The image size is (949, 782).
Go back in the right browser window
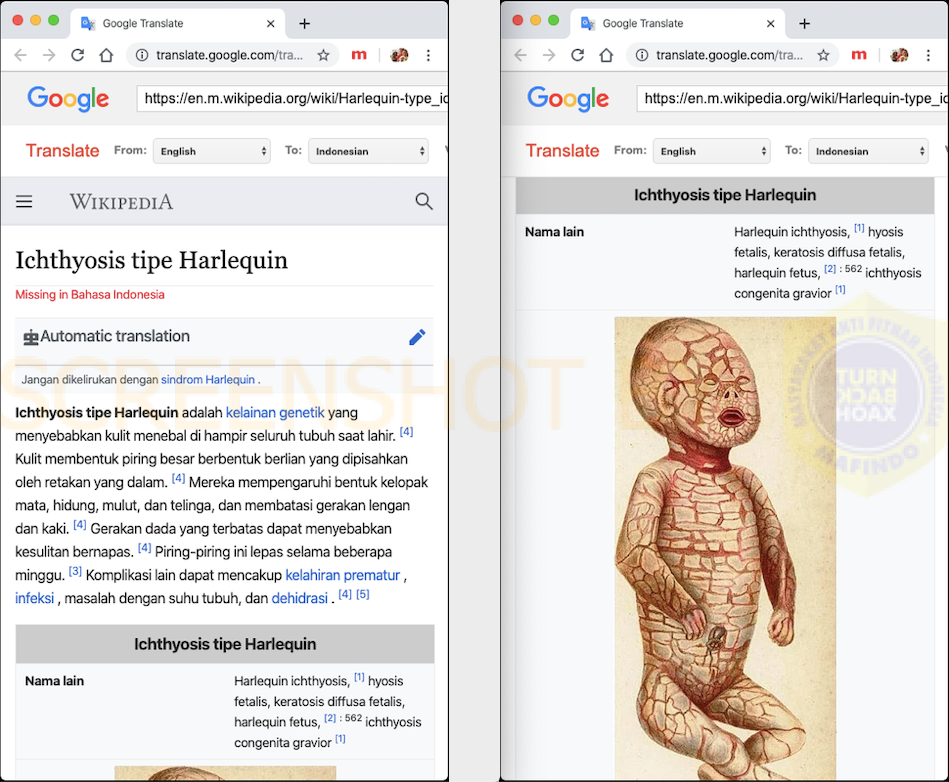[x=520, y=55]
